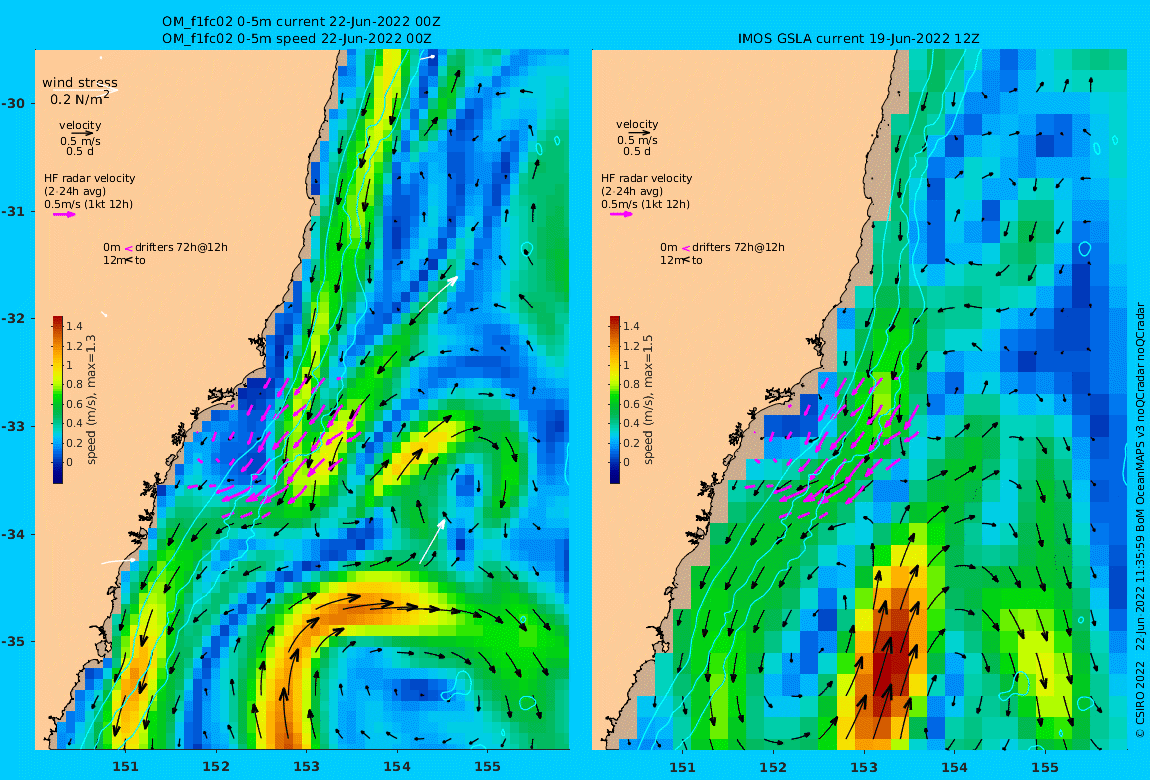Click '0.5 d' text in the IMOS GSLA legend
The width and height of the screenshot is (1150, 780).
tap(637, 151)
